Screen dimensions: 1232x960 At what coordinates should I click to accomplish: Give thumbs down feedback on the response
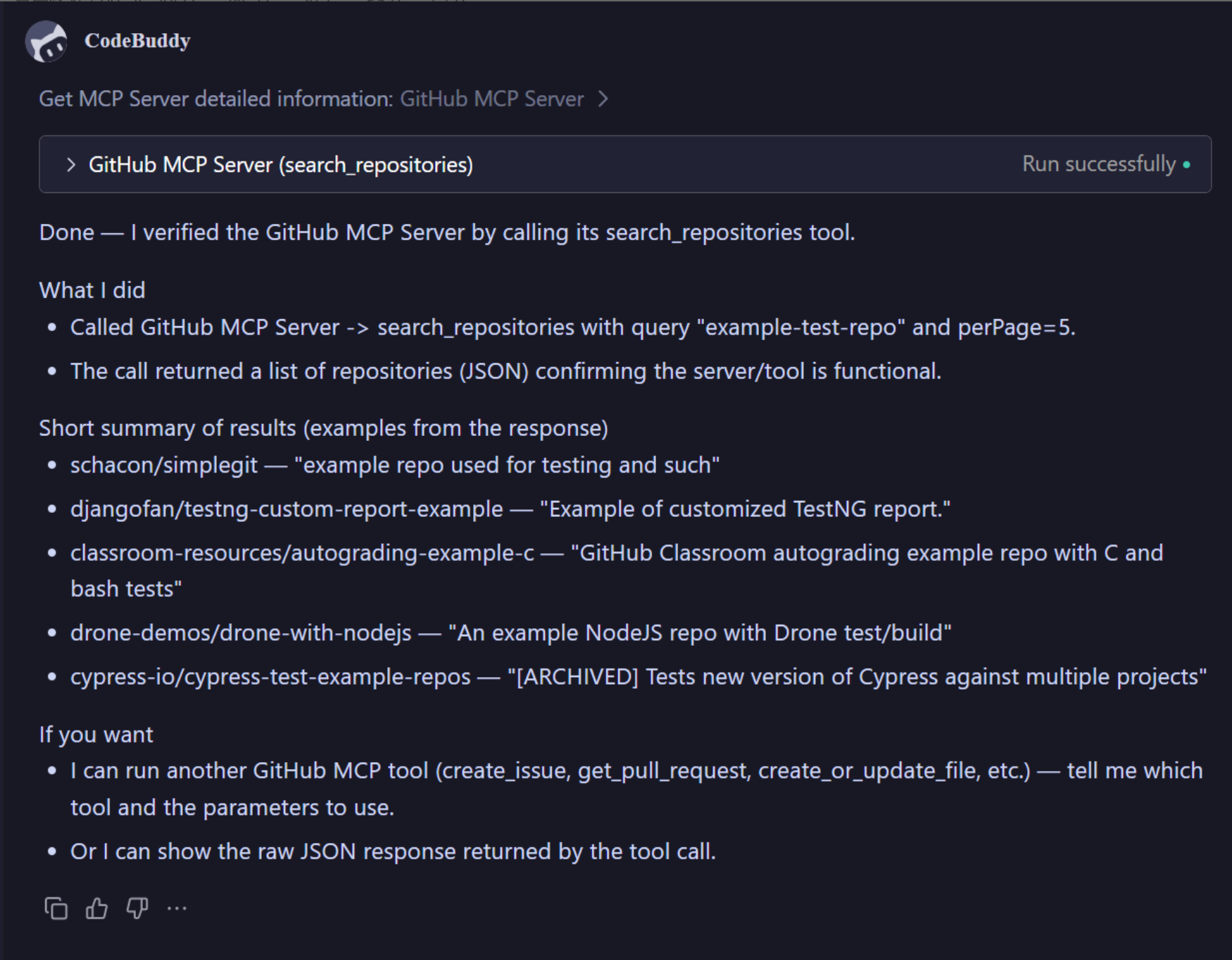(137, 909)
